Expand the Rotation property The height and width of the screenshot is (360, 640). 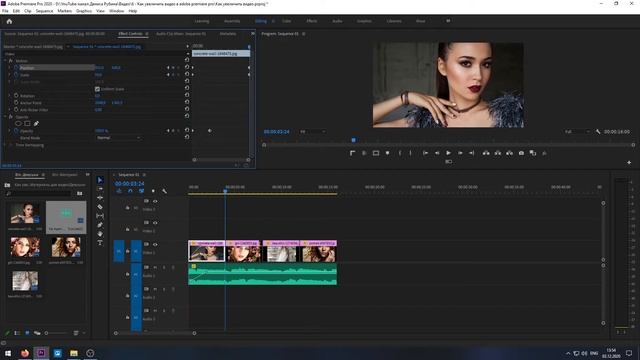coord(10,96)
